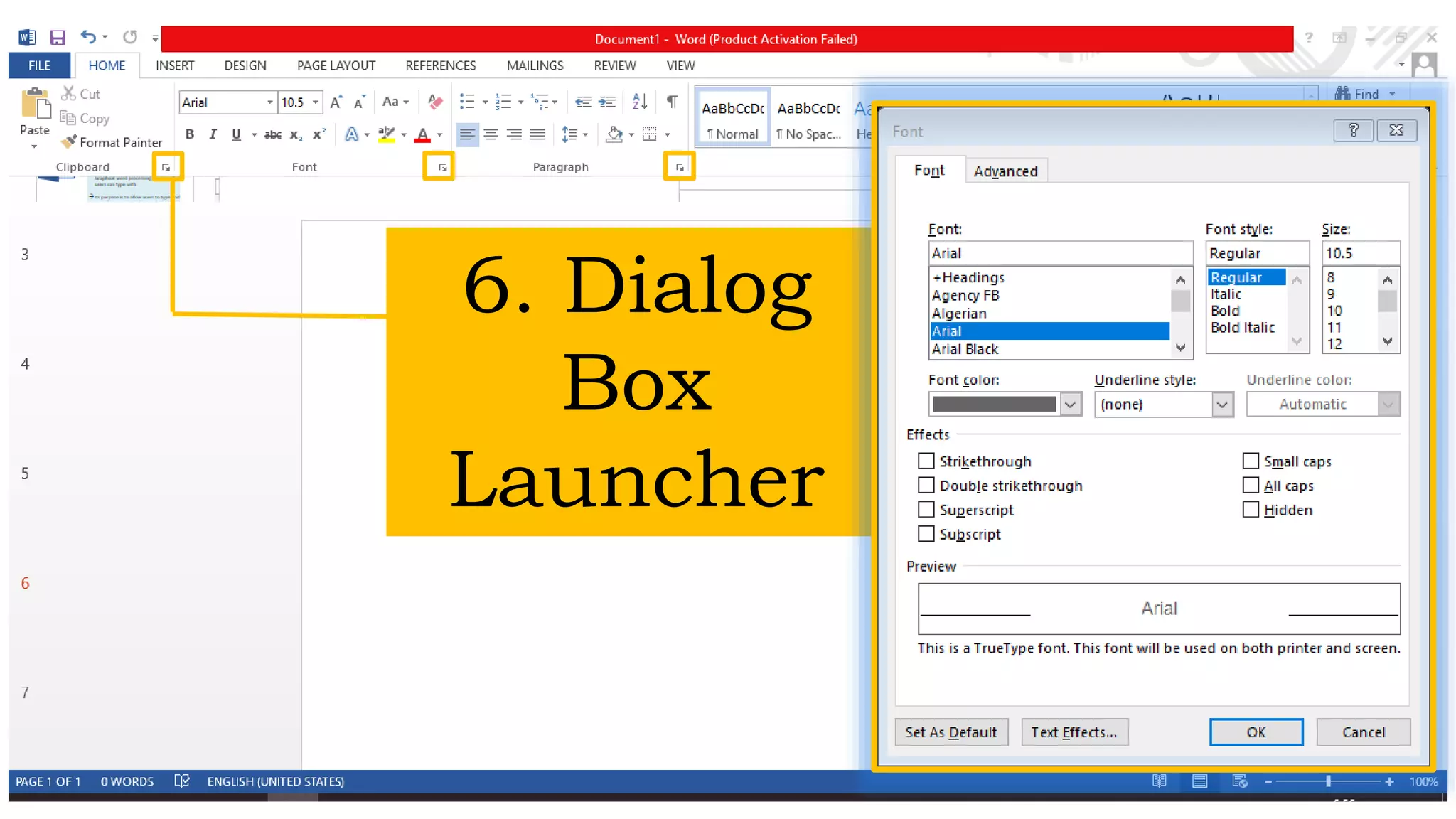Screen dimensions: 1456x819
Task: Click the Bold formatting icon
Action: click(190, 134)
